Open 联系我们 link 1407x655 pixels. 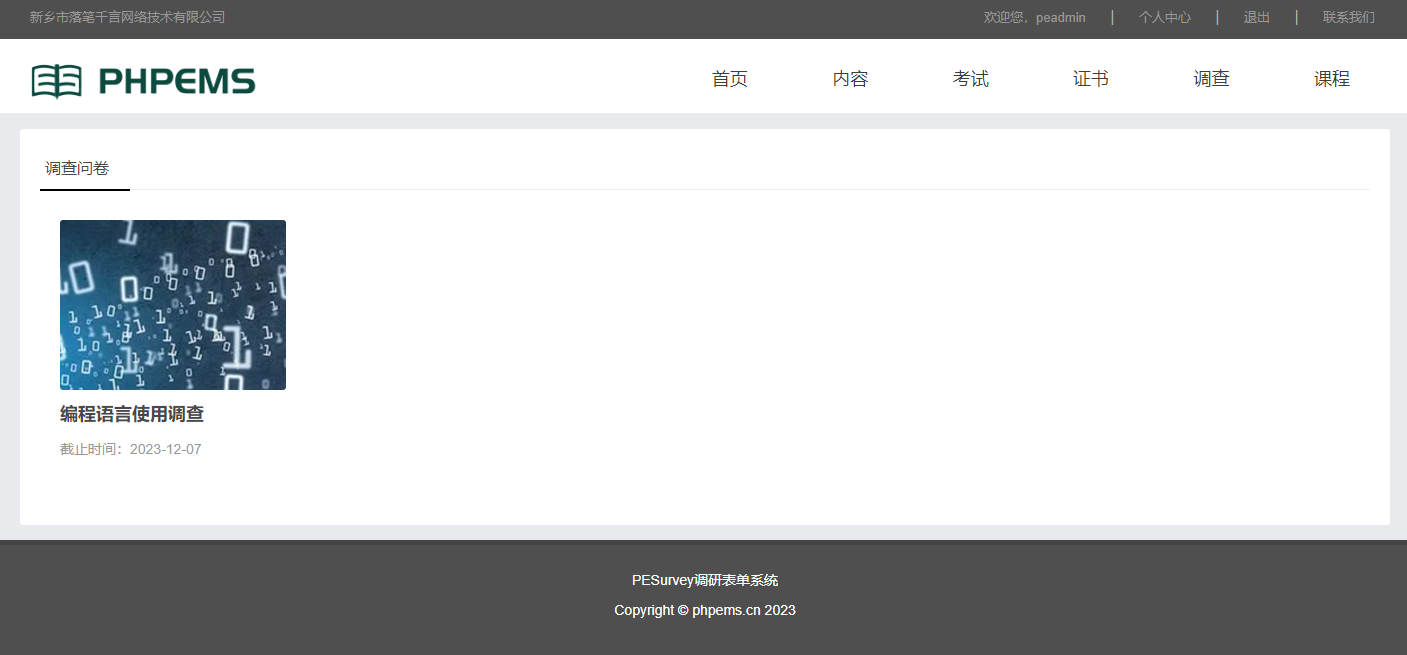(1349, 18)
